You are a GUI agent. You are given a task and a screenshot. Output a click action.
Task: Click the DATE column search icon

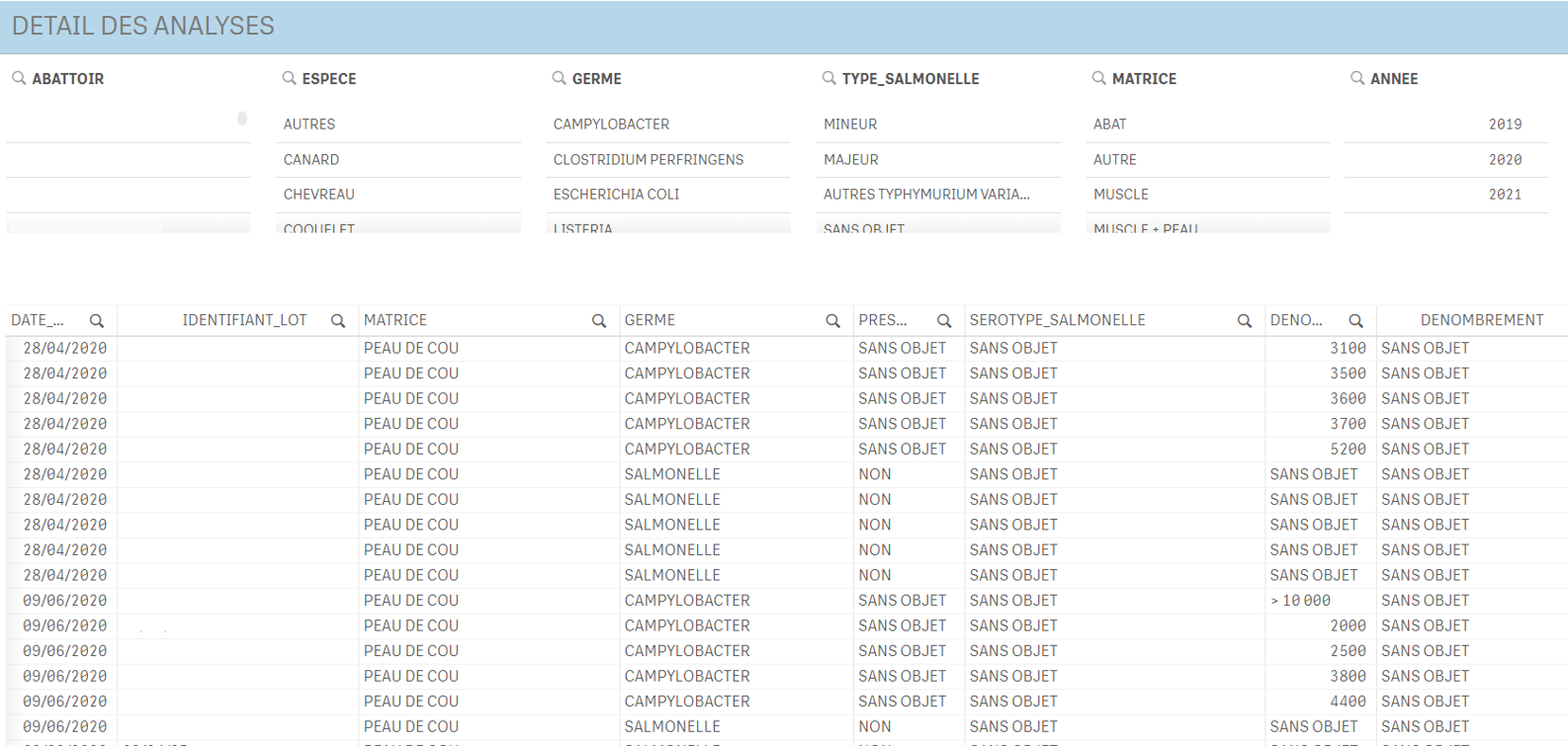tap(97, 321)
